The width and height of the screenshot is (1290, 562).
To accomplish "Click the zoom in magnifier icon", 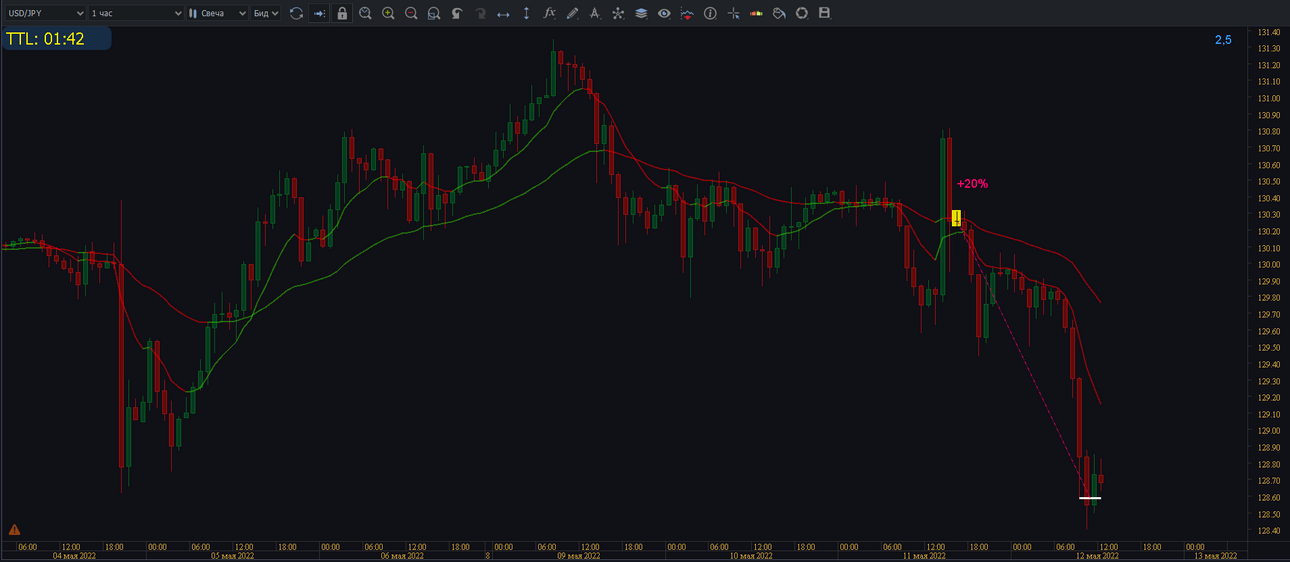I will coord(388,13).
